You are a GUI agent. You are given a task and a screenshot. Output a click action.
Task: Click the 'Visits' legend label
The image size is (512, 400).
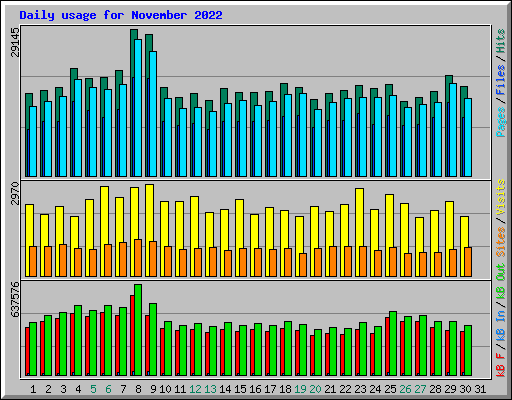[x=501, y=197]
